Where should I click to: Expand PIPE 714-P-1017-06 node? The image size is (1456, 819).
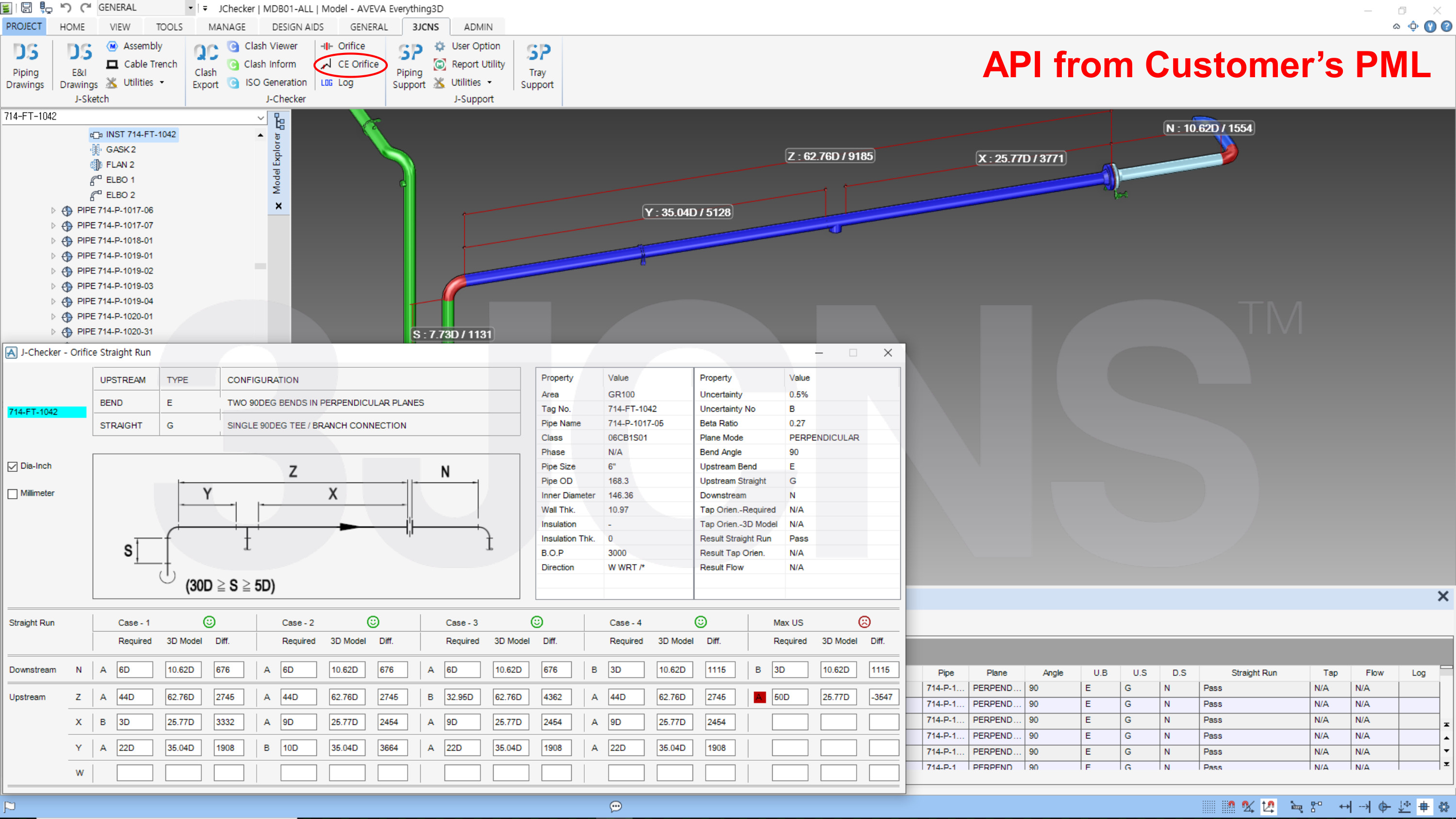(x=53, y=210)
